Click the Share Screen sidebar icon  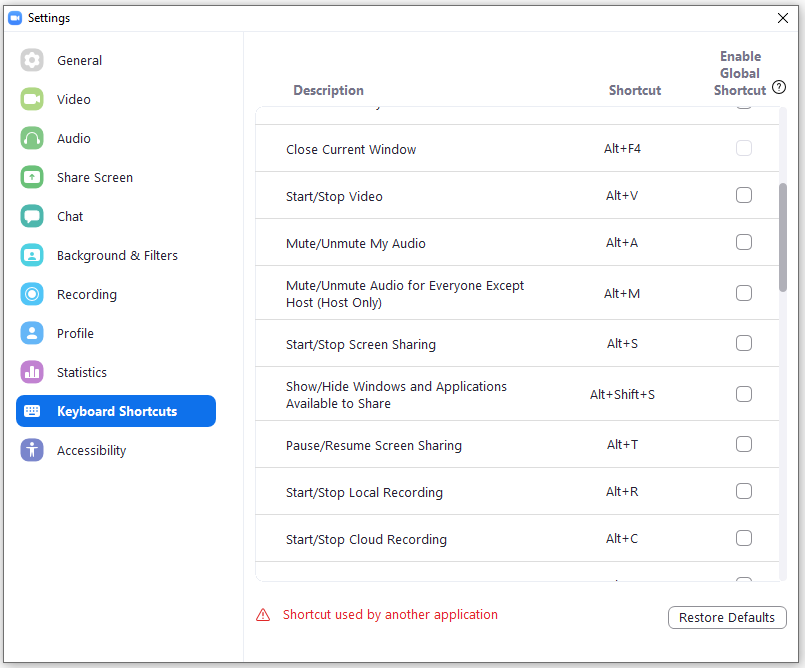[32, 177]
